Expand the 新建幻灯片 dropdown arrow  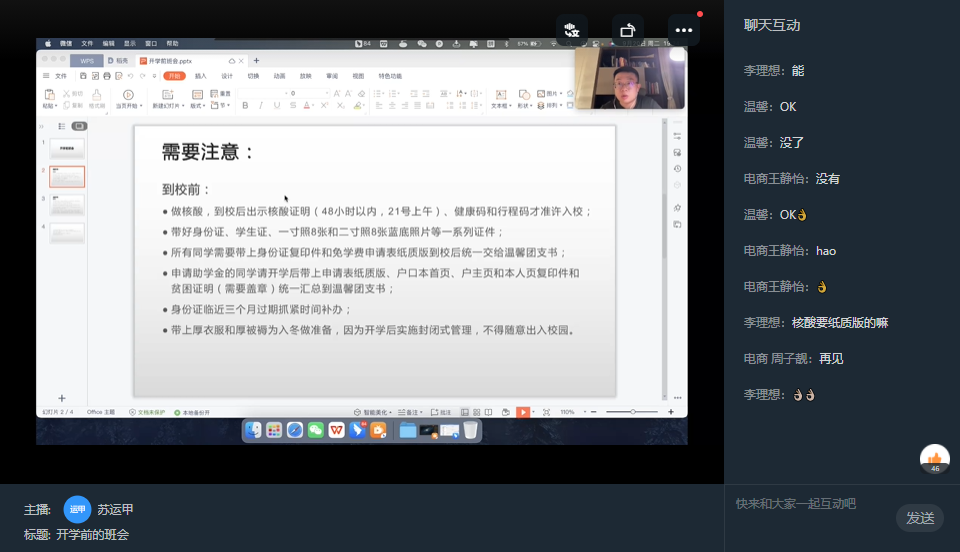tap(183, 106)
